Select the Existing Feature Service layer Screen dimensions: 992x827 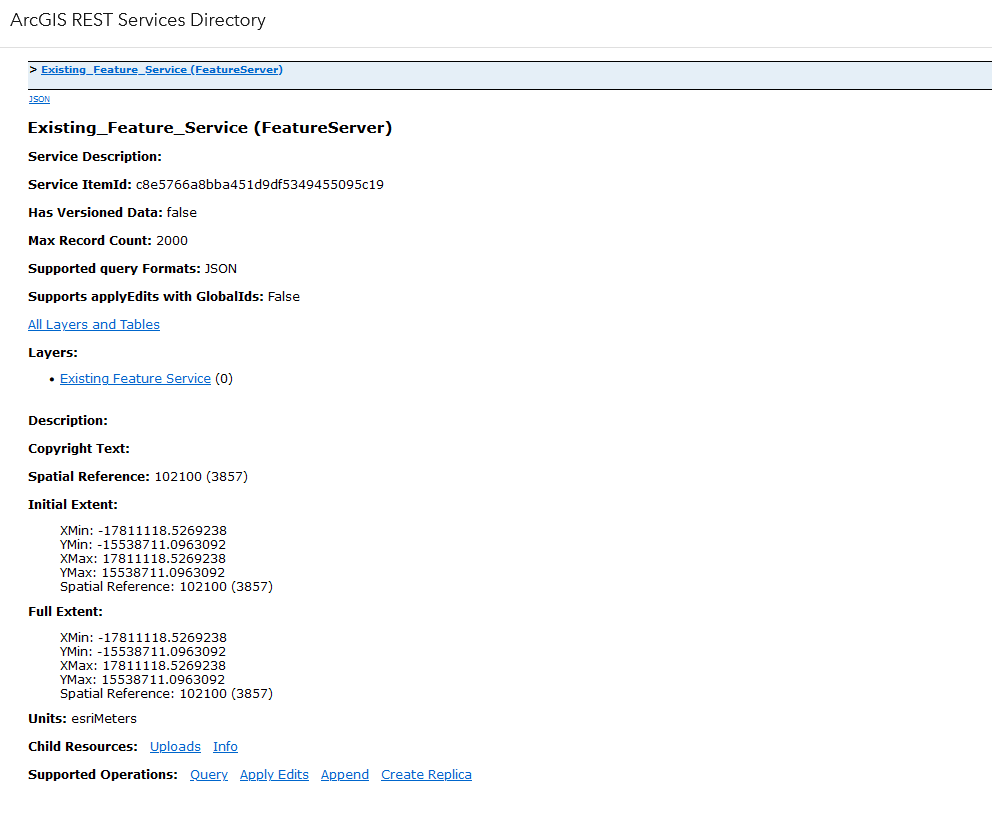tap(134, 378)
